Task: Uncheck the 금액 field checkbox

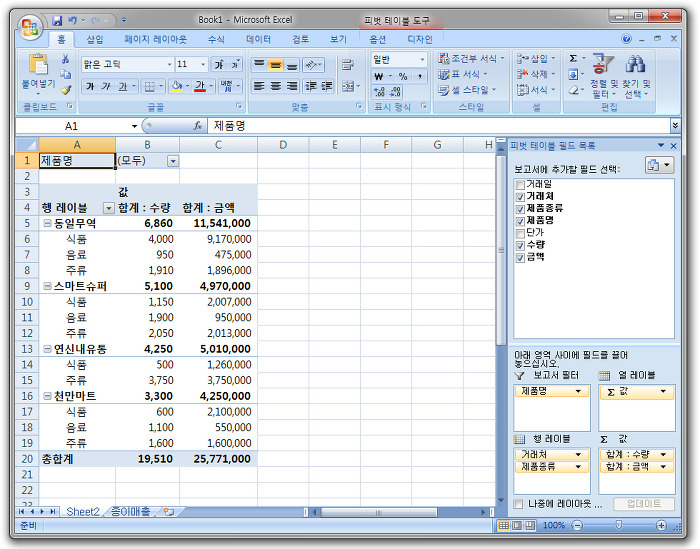Action: pos(520,258)
